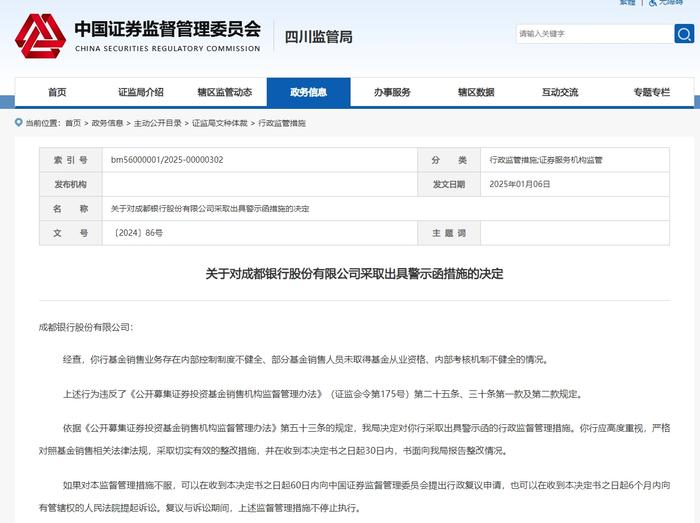Click the 四川监管局 header title
Screen dimensions: 700x523
coord(319,37)
